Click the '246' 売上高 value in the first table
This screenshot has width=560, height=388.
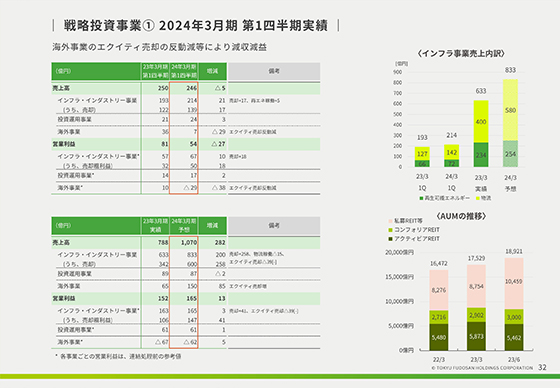coord(191,88)
